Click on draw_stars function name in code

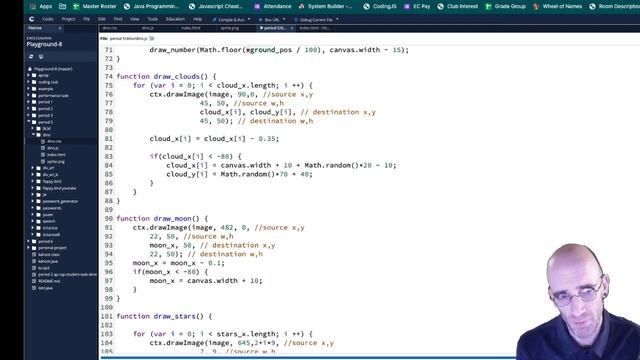coord(178,316)
